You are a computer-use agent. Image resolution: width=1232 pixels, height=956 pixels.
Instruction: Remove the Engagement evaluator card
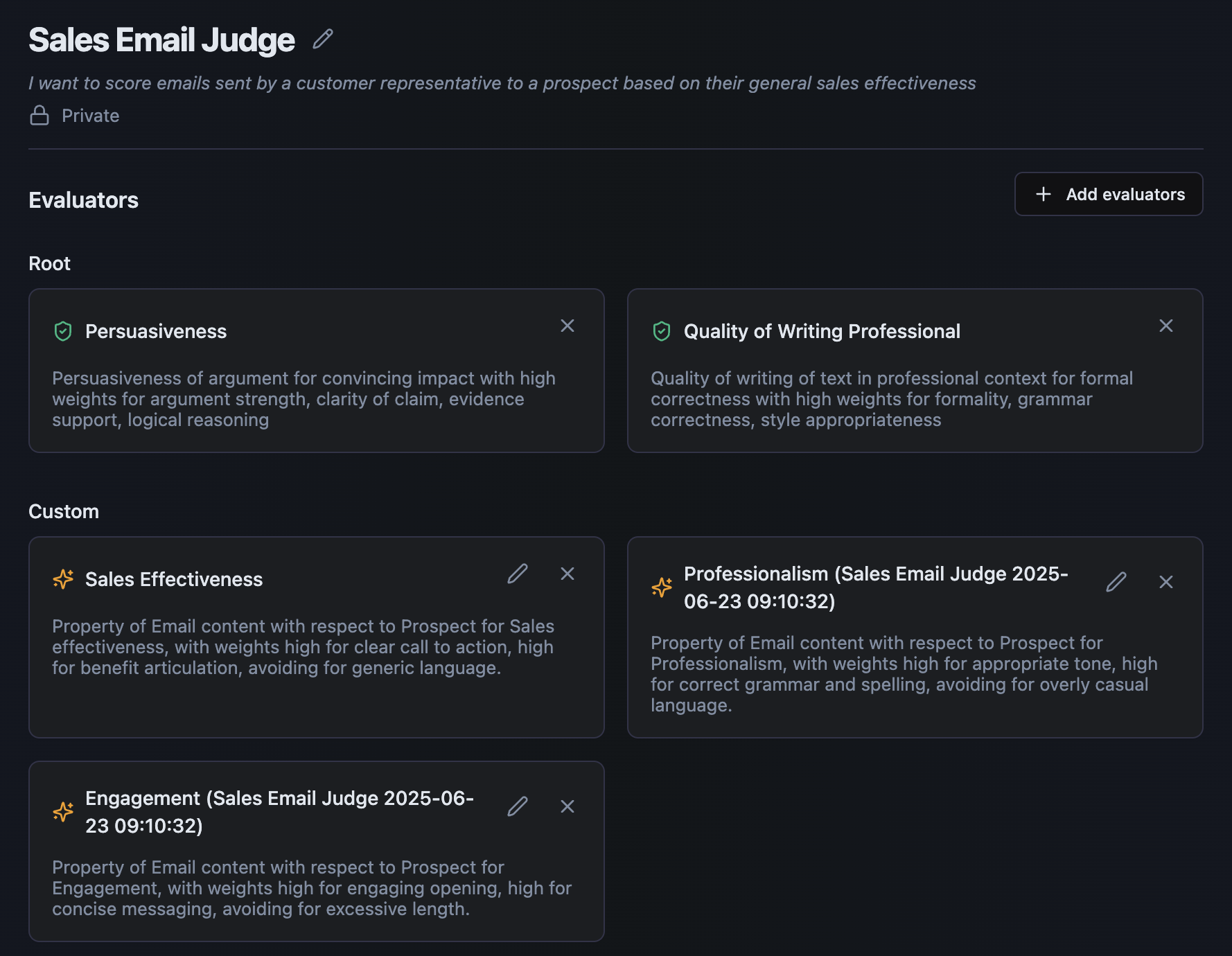(567, 806)
